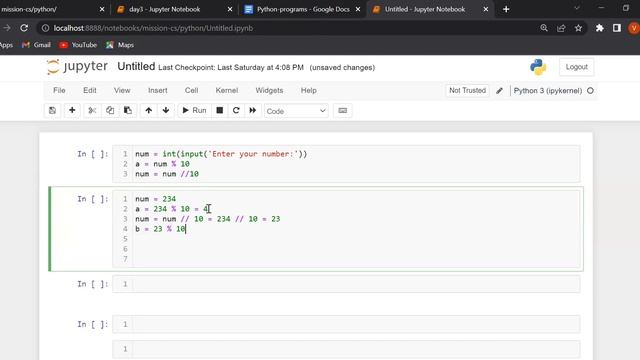Insert a new cell below

coord(72,111)
